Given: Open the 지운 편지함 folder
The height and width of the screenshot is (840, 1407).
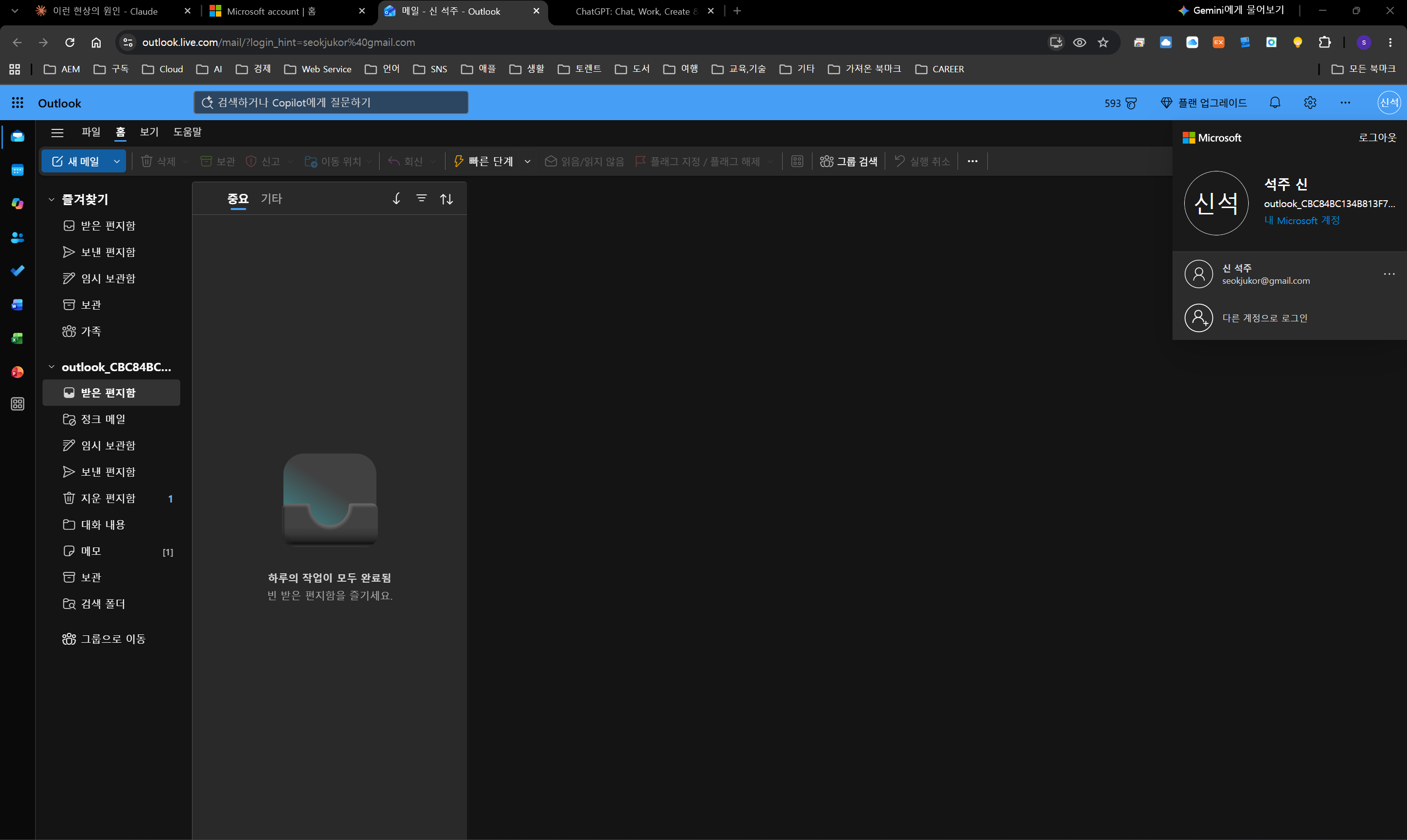Looking at the screenshot, I should (x=111, y=499).
